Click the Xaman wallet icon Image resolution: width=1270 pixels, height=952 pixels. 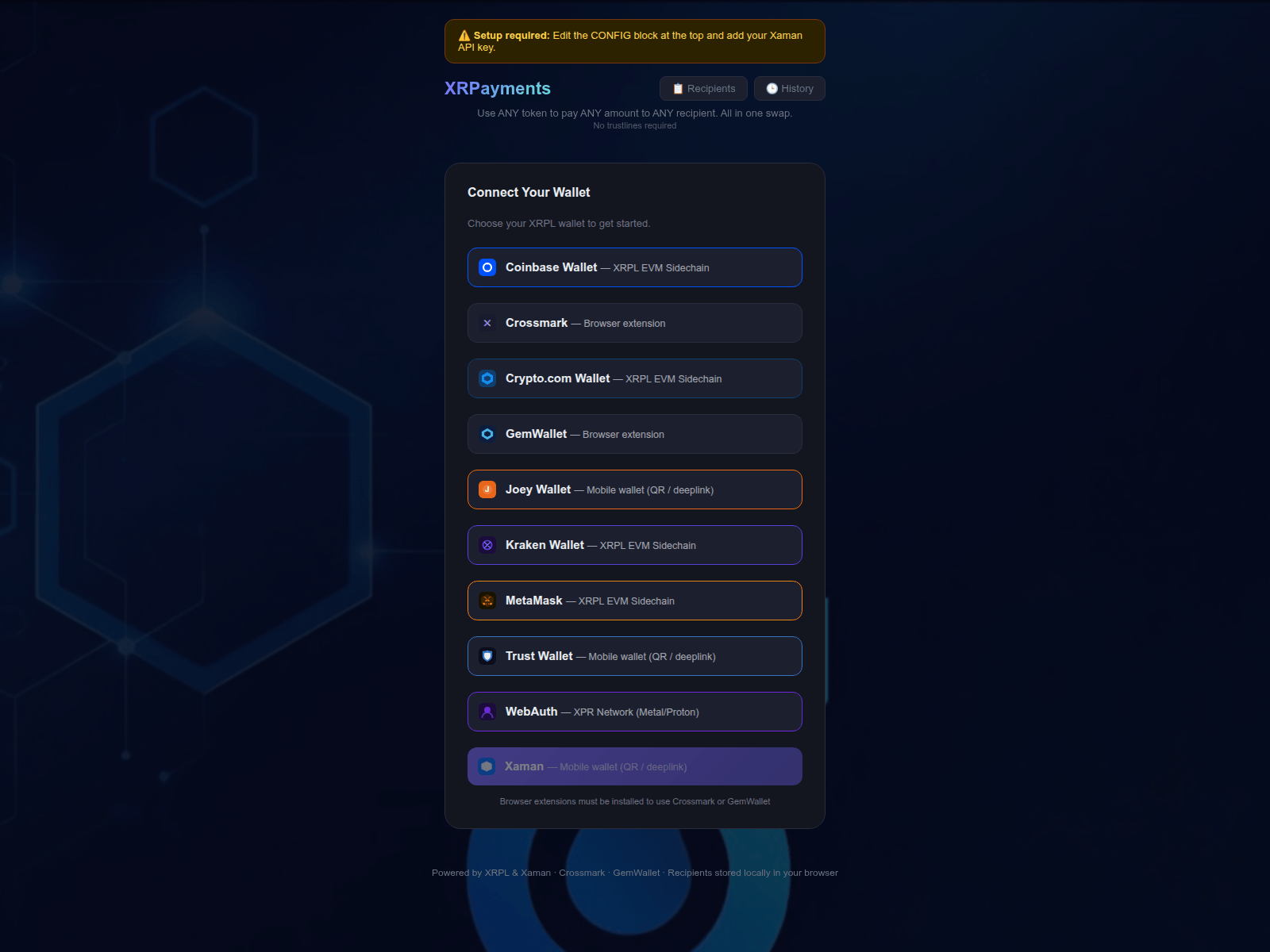click(x=487, y=766)
